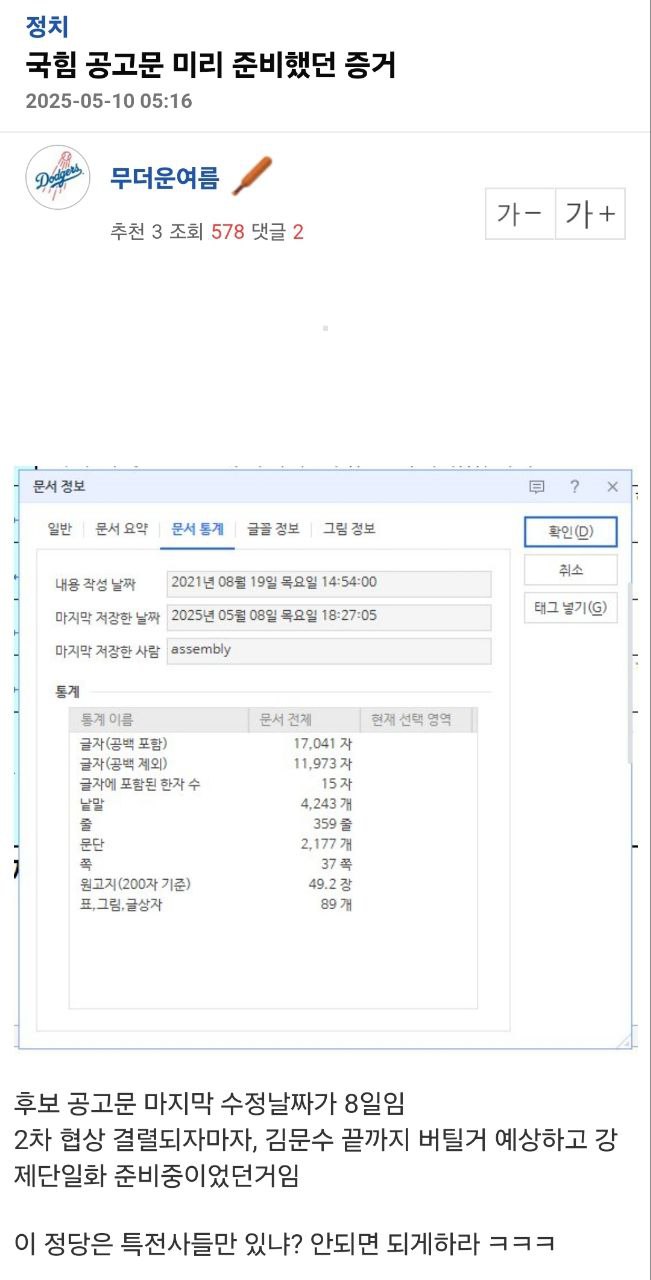Go to the 글꼴 정보 tab
This screenshot has width=651, height=1280.
click(x=273, y=529)
